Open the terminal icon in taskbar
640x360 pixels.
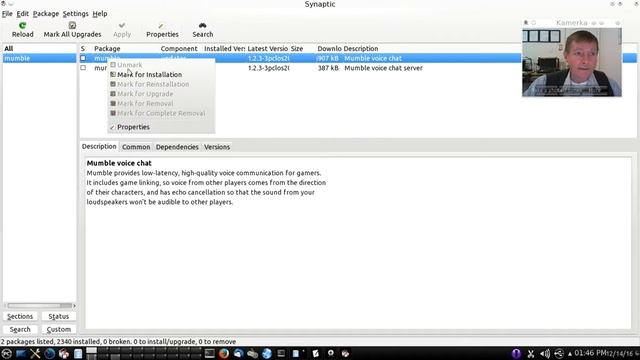click(x=209, y=353)
